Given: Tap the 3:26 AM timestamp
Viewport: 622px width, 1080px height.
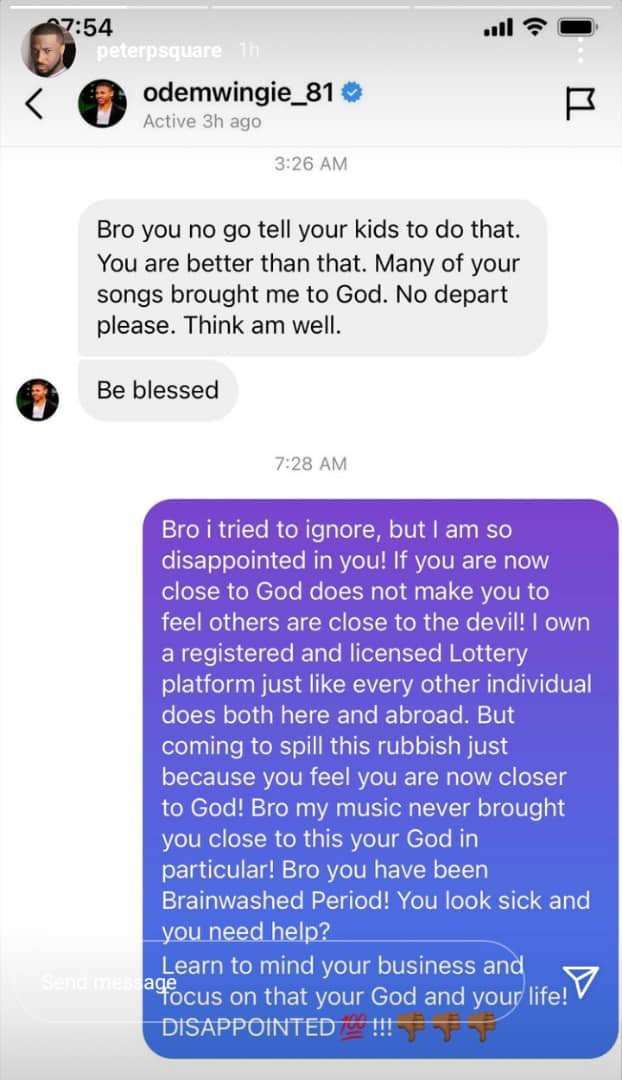Looking at the screenshot, I should (311, 163).
